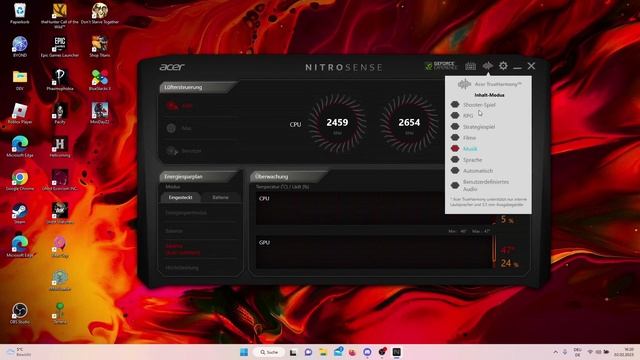Image resolution: width=640 pixels, height=360 pixels.
Task: Select Höchstleistung power plan
Action: click(182, 268)
